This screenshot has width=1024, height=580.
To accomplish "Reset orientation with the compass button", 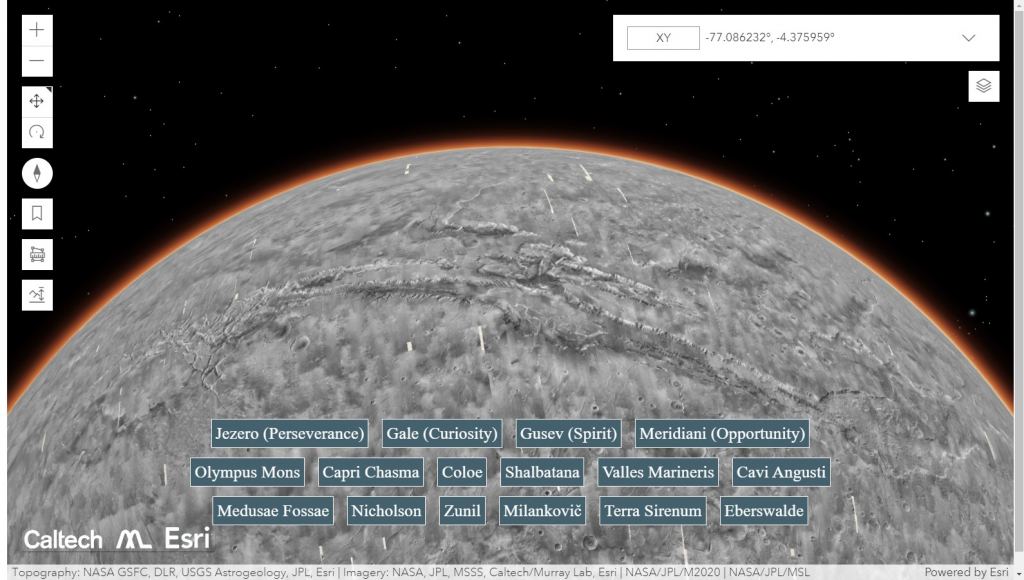I will coord(37,174).
